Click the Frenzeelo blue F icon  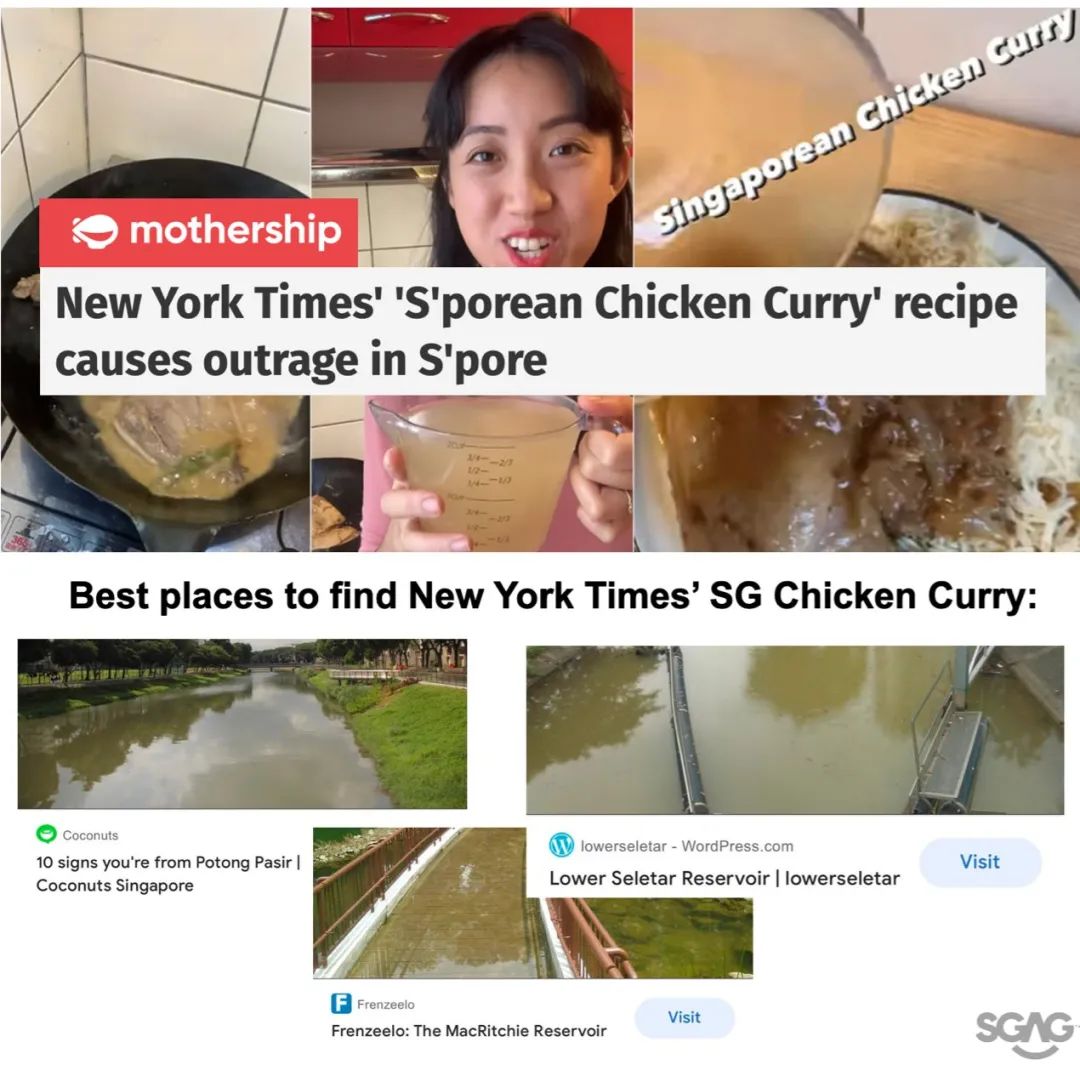coord(341,1003)
